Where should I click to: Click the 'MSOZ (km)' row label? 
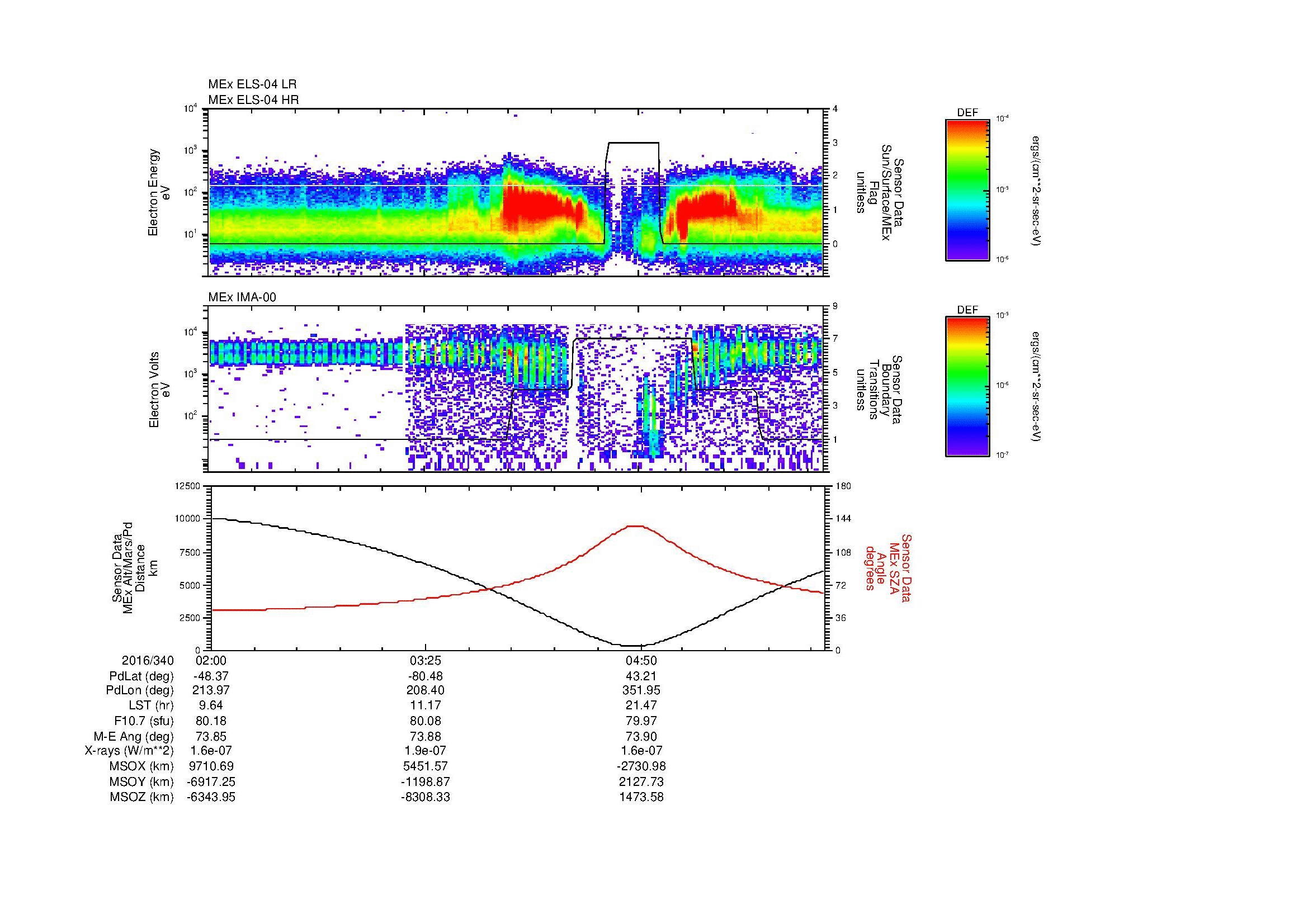tap(142, 798)
